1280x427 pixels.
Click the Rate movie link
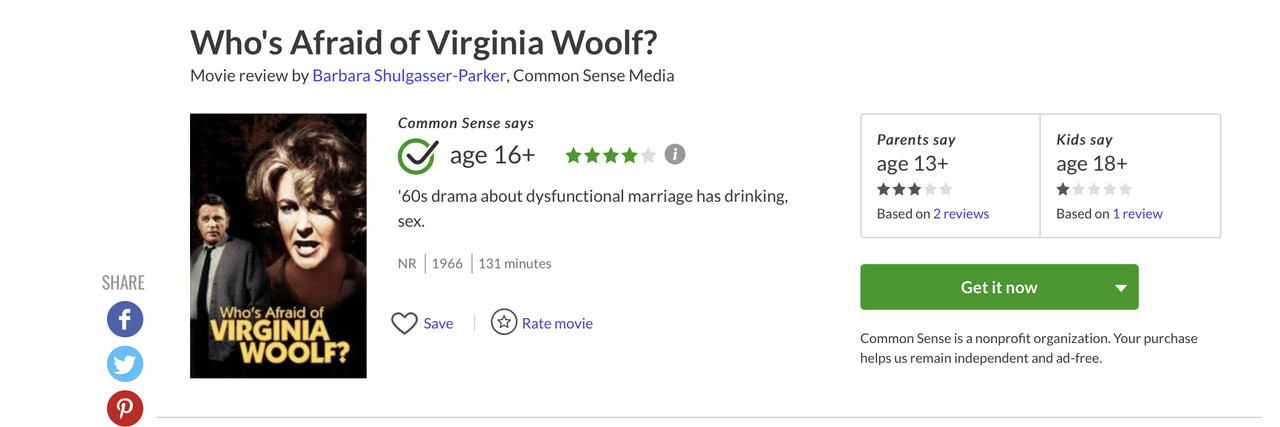point(557,323)
